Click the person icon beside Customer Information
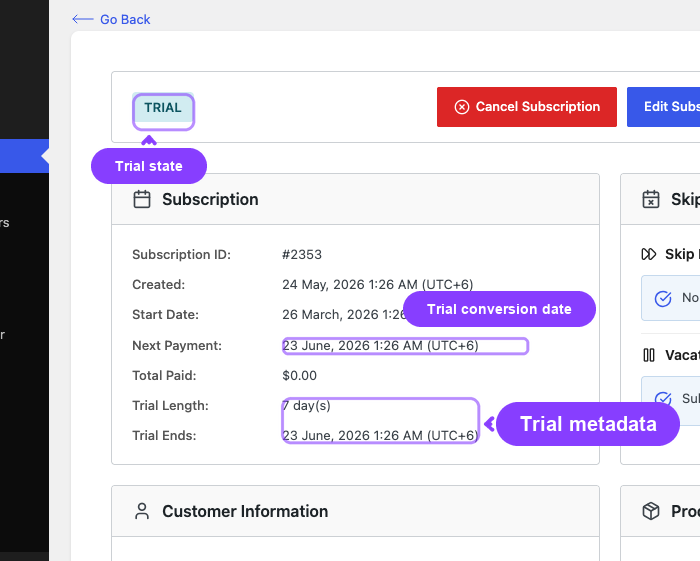This screenshot has height=561, width=700. click(142, 511)
